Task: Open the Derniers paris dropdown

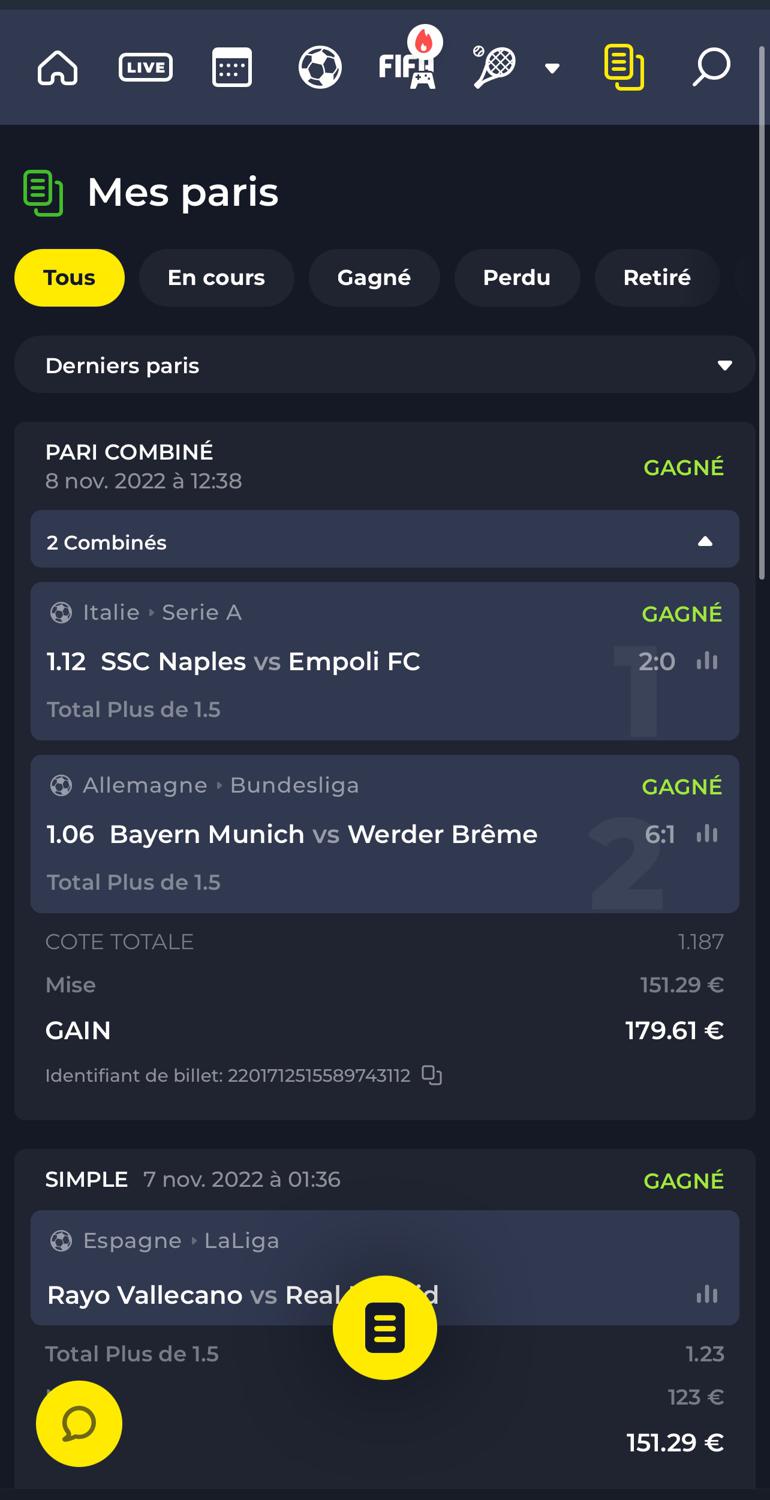Action: pyautogui.click(x=384, y=365)
